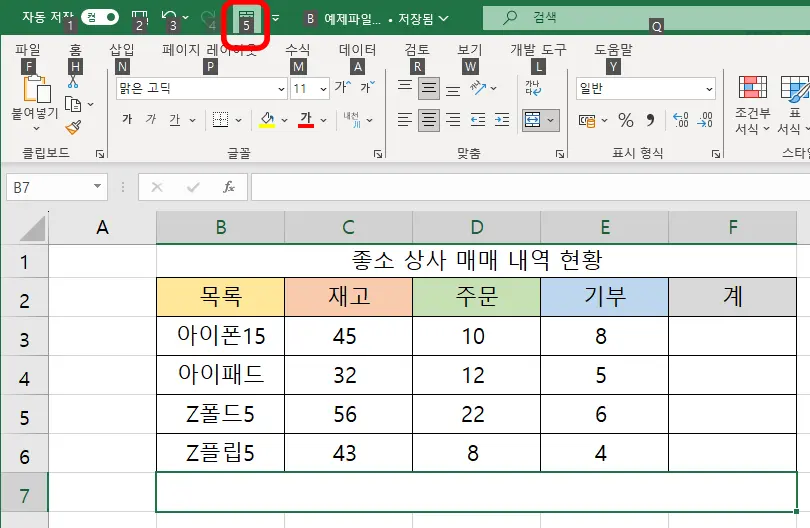Click the Increase Font Size icon
The image size is (810, 528).
tap(343, 87)
